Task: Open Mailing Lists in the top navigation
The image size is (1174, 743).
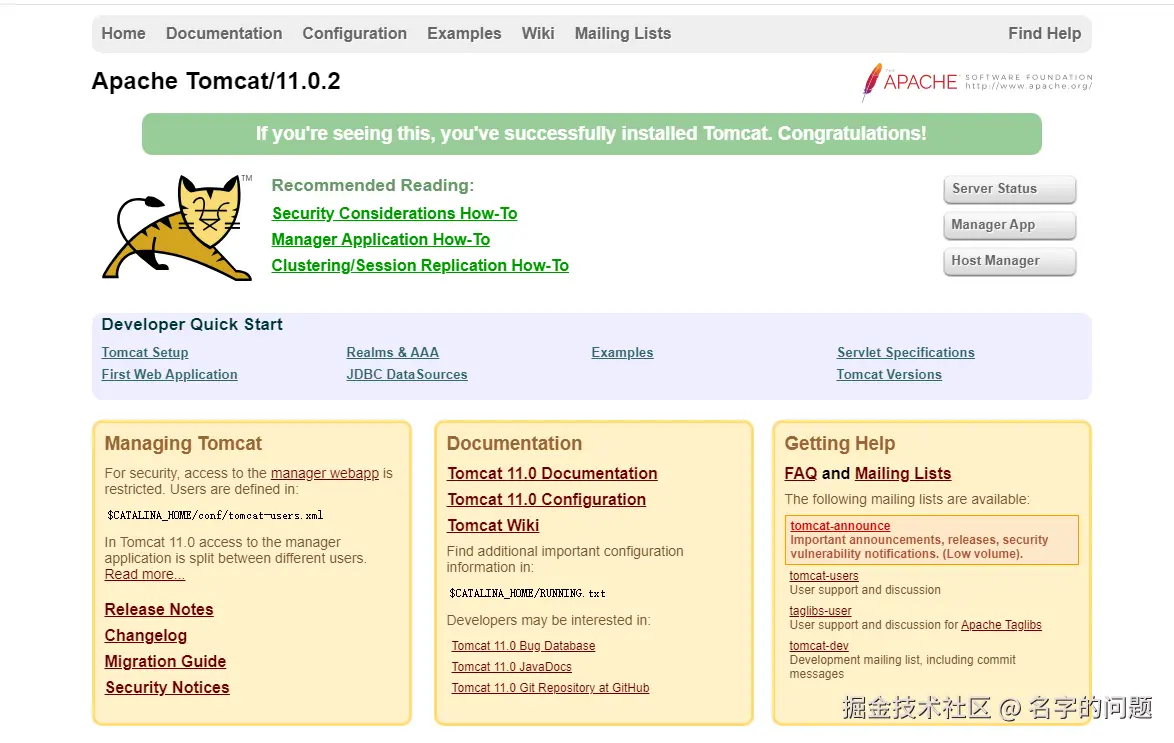Action: [622, 34]
